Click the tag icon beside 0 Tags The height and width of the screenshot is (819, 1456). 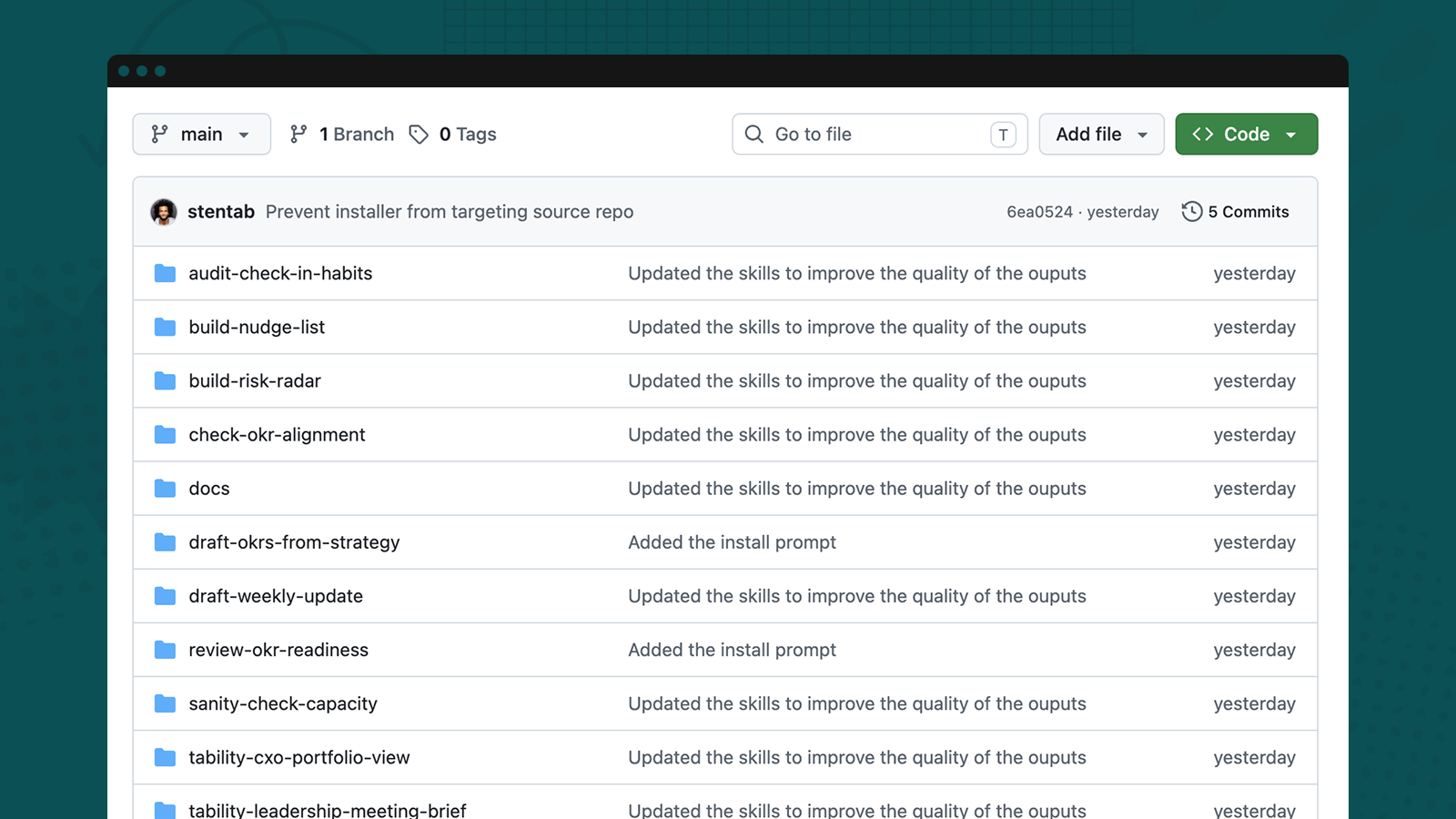419,135
